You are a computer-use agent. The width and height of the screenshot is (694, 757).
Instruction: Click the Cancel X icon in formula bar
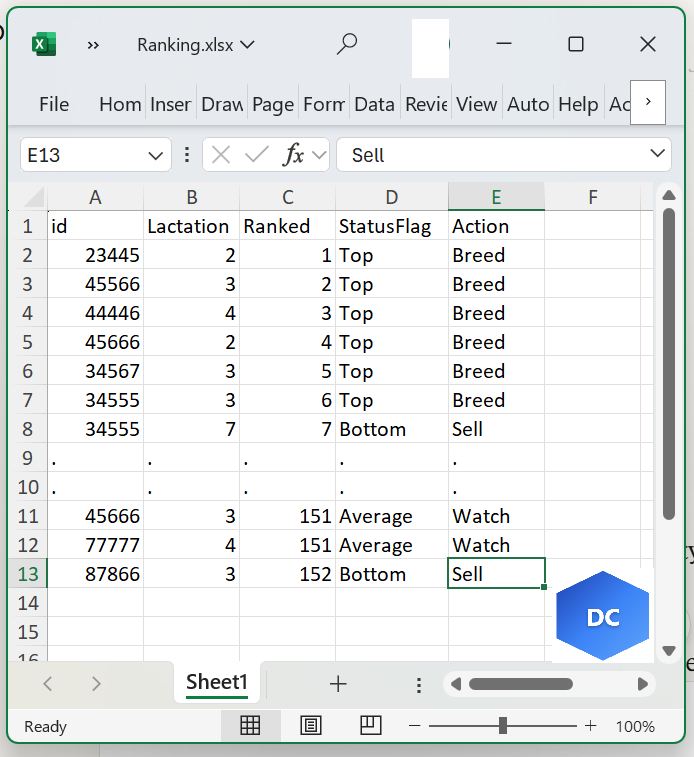pyautogui.click(x=221, y=155)
